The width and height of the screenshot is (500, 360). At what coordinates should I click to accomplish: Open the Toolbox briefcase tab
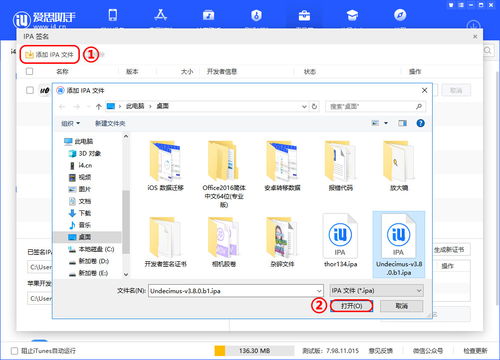[x=304, y=15]
